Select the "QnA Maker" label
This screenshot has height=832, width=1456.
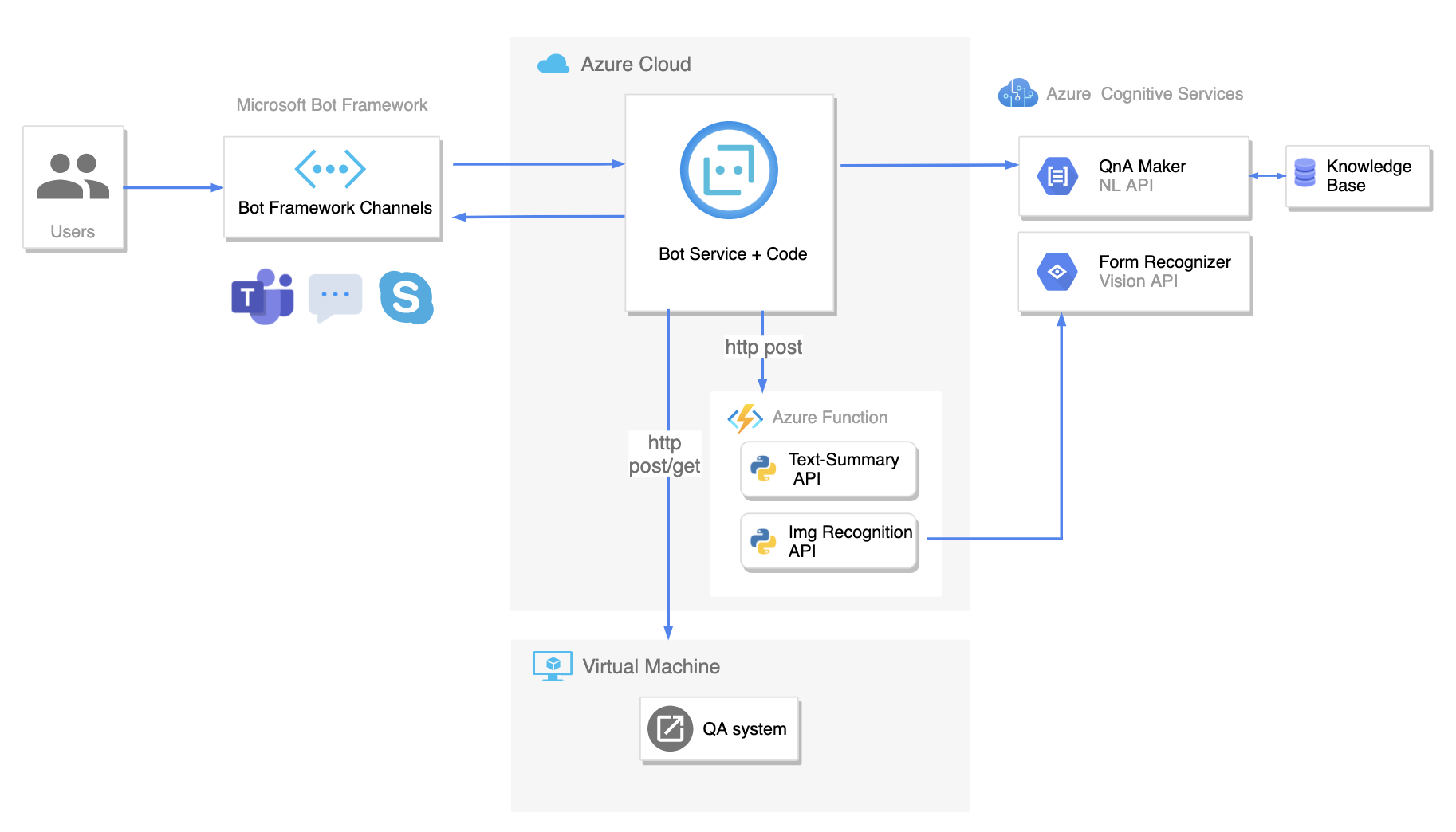(1142, 166)
